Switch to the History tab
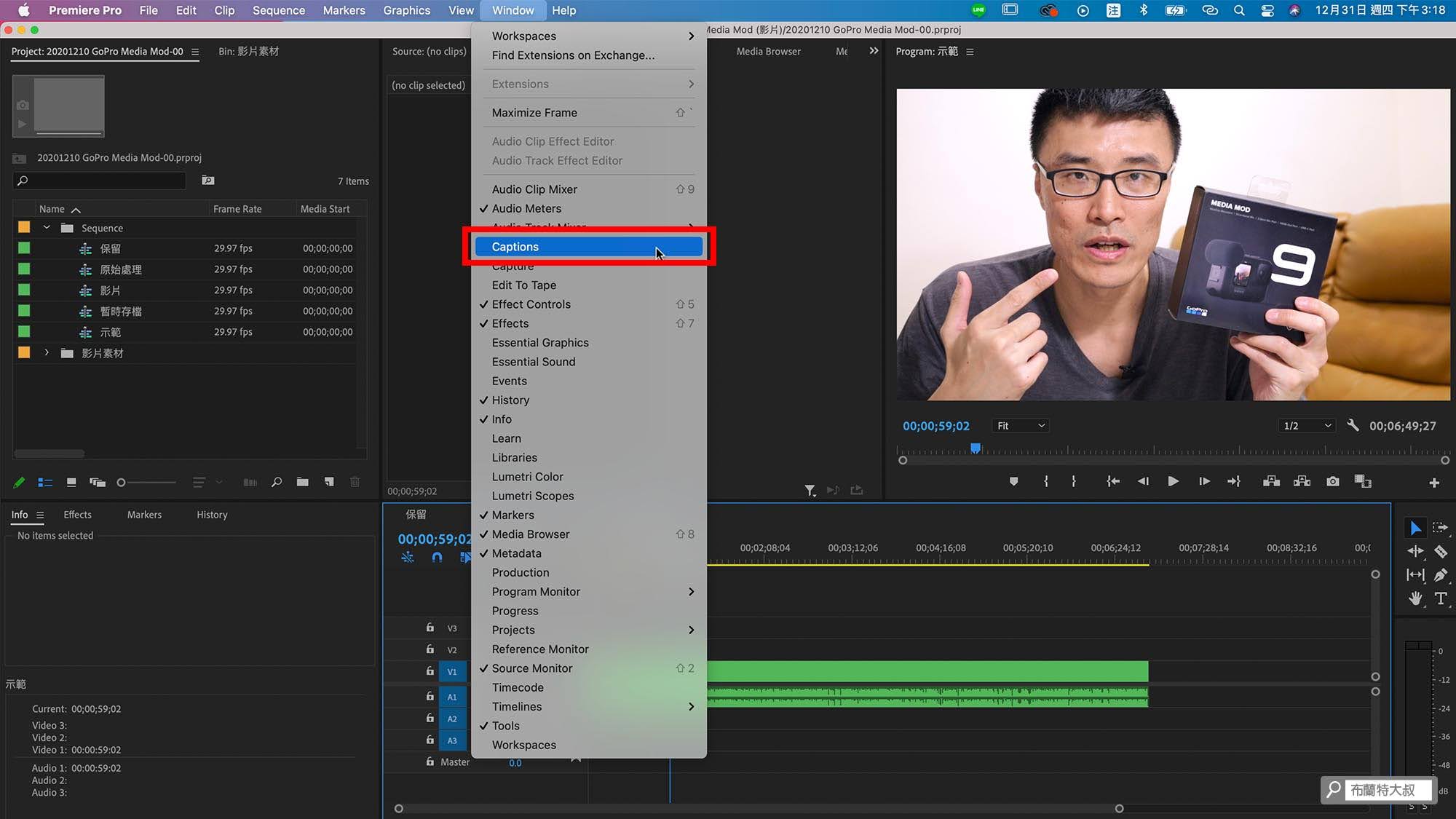1456x819 pixels. [x=212, y=515]
